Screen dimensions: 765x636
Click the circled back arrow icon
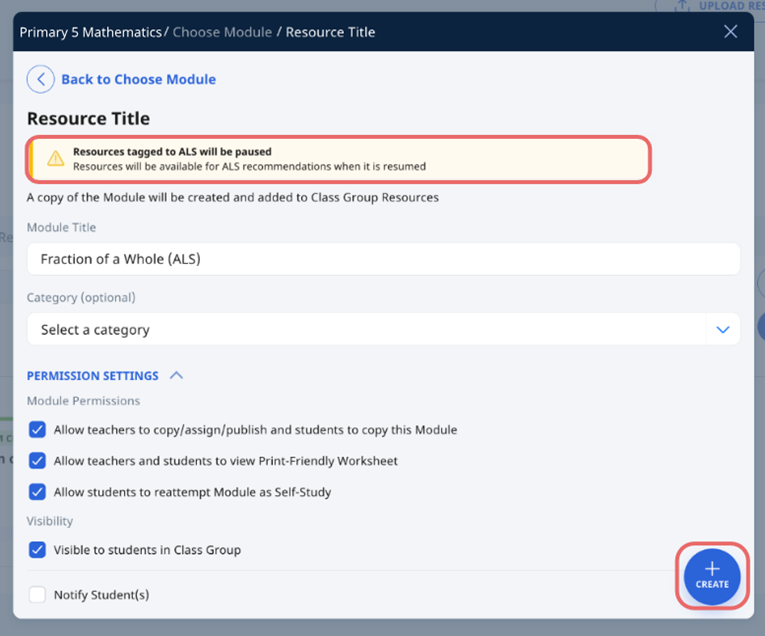coord(40,79)
